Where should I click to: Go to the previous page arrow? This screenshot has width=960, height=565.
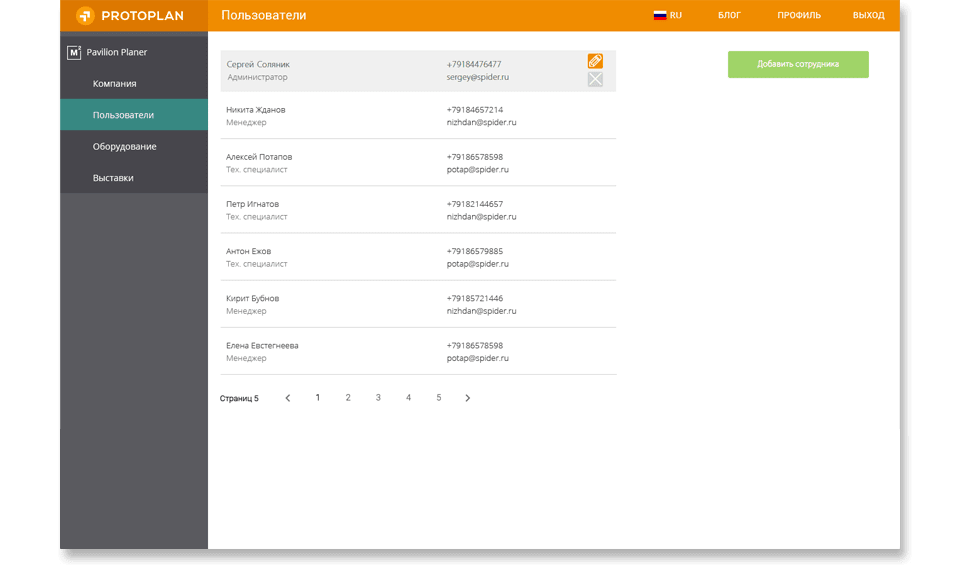pos(288,398)
